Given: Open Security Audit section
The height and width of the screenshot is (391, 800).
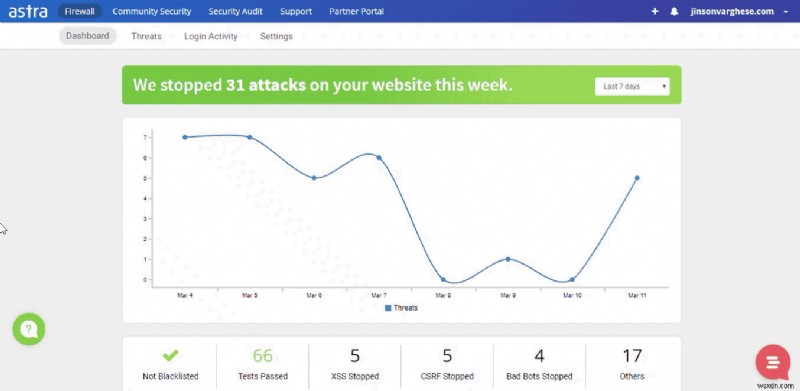Looking at the screenshot, I should click(x=235, y=11).
